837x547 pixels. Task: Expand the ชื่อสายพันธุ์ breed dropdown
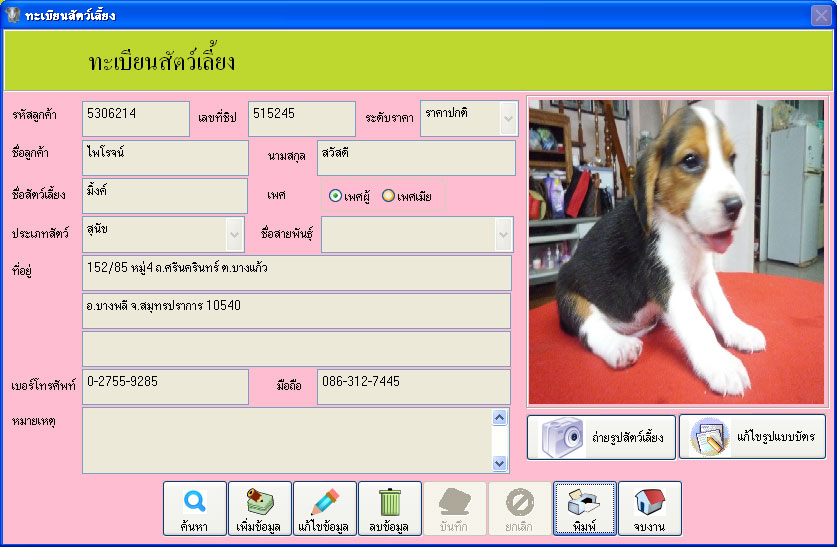click(x=503, y=234)
